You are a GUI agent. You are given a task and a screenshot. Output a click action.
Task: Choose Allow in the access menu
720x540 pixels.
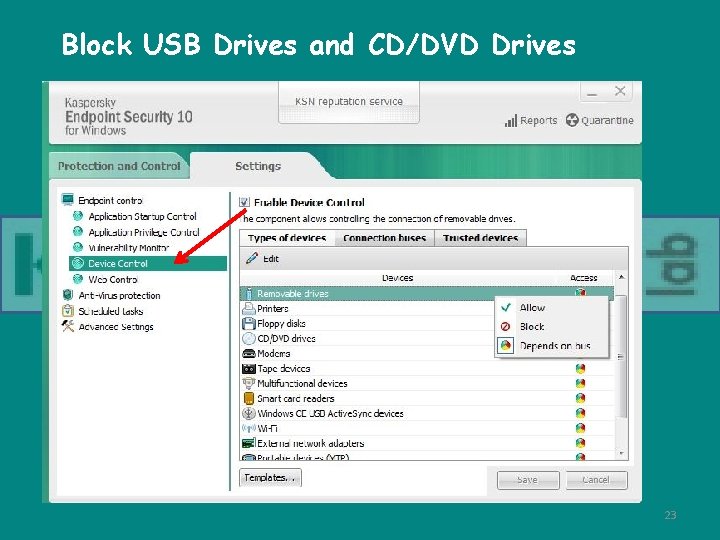click(551, 308)
